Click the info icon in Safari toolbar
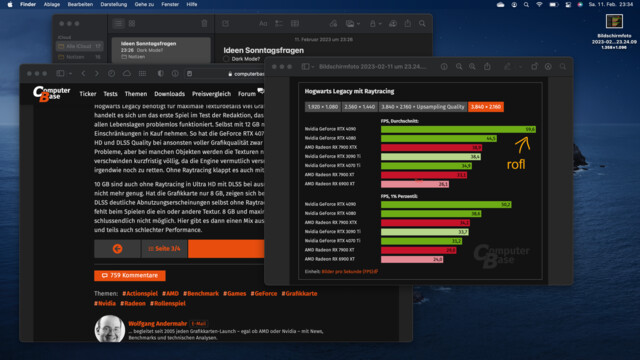Image resolution: width=640 pixels, height=360 pixels. pos(175,73)
